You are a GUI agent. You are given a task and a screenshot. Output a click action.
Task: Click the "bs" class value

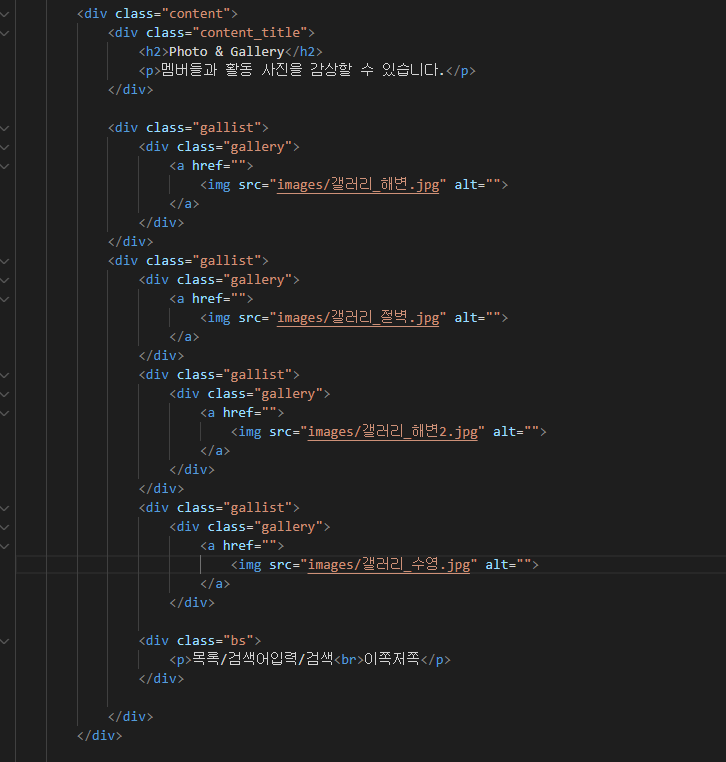point(238,641)
